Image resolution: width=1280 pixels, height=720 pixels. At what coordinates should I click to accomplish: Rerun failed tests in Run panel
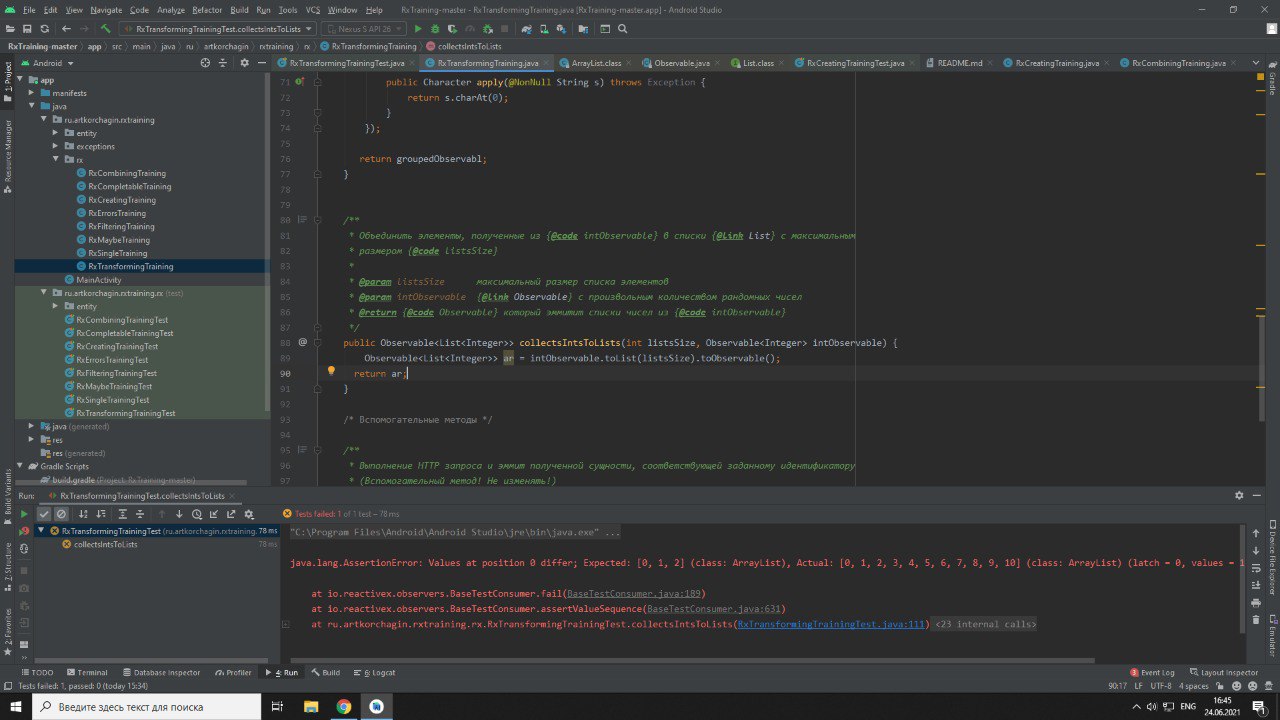24,531
